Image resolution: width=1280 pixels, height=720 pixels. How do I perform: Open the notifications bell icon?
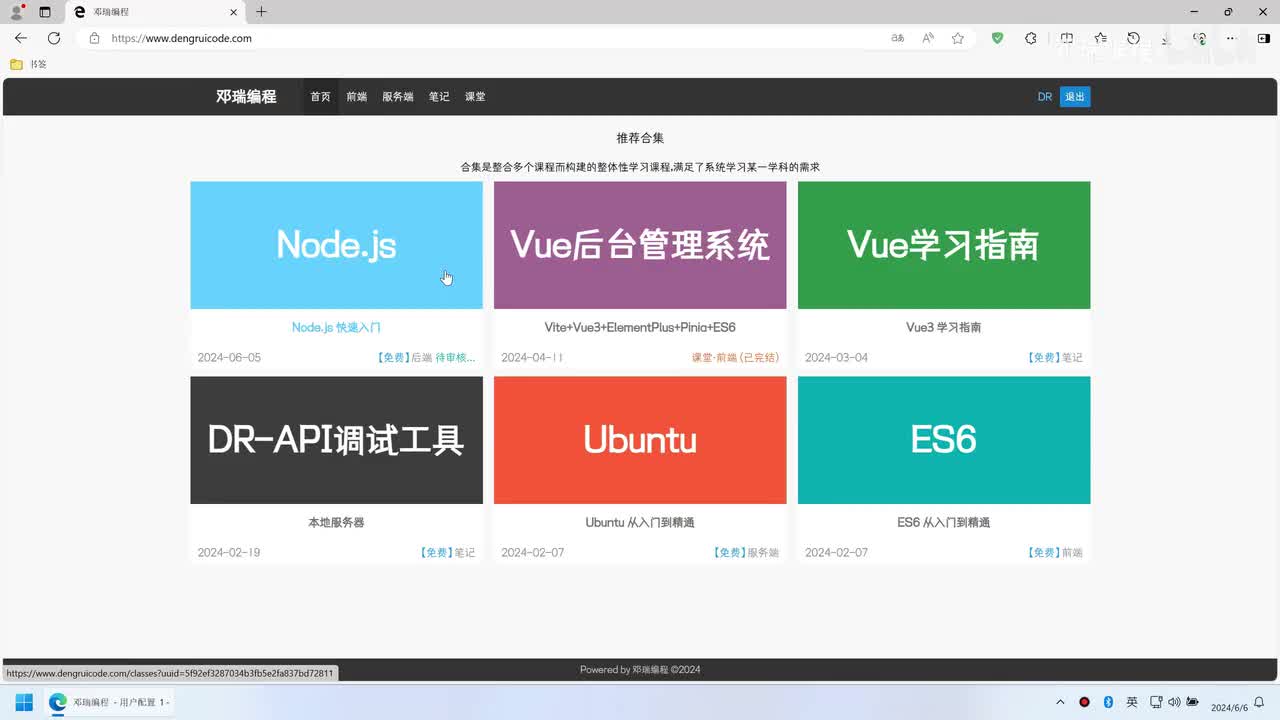[1259, 703]
